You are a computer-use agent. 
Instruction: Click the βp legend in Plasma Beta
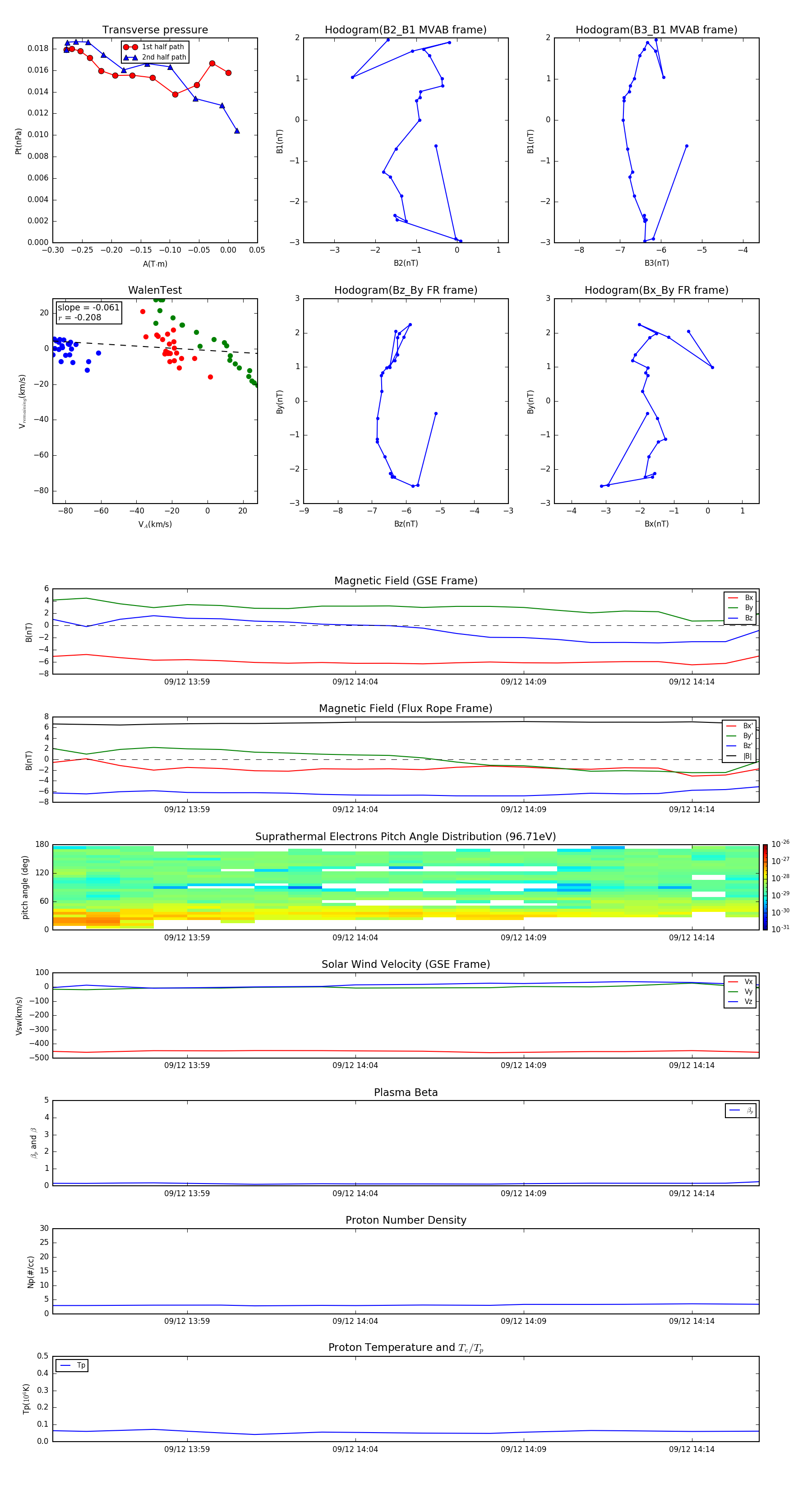[741, 1110]
